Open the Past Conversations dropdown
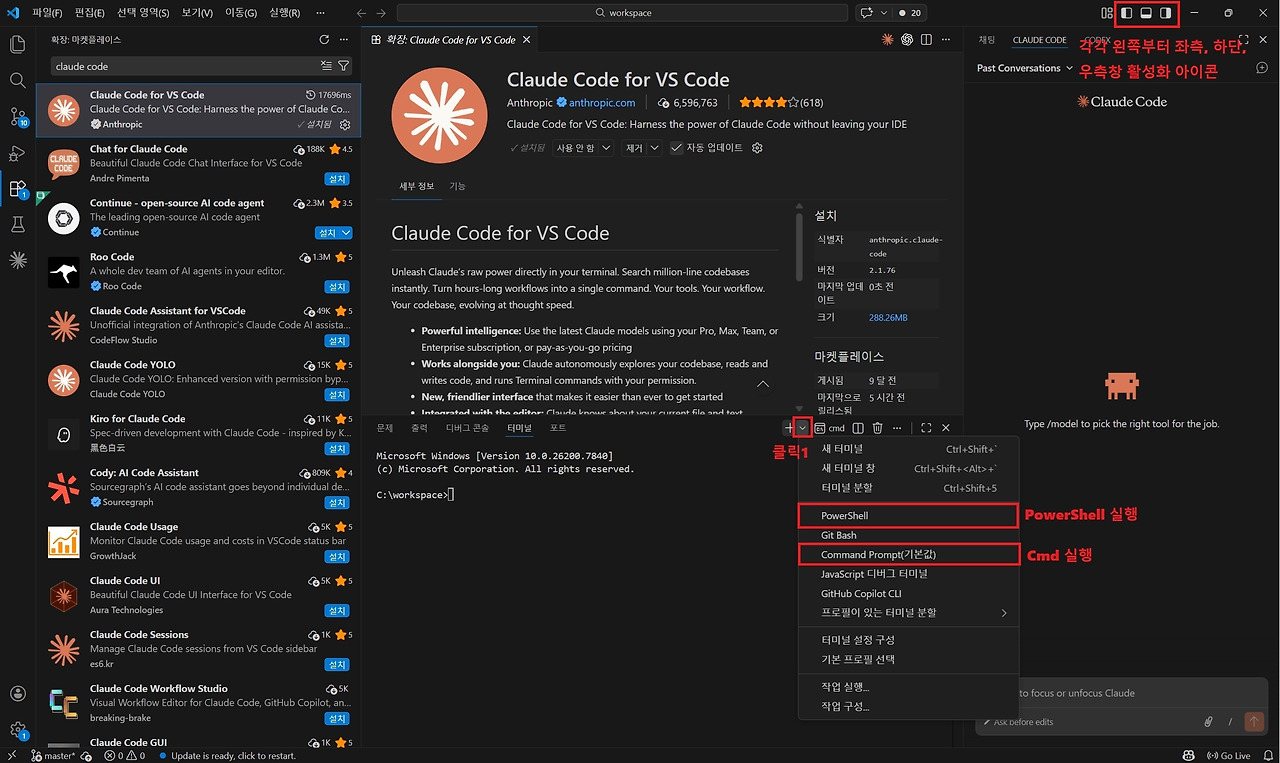The image size is (1280, 763). [1025, 68]
